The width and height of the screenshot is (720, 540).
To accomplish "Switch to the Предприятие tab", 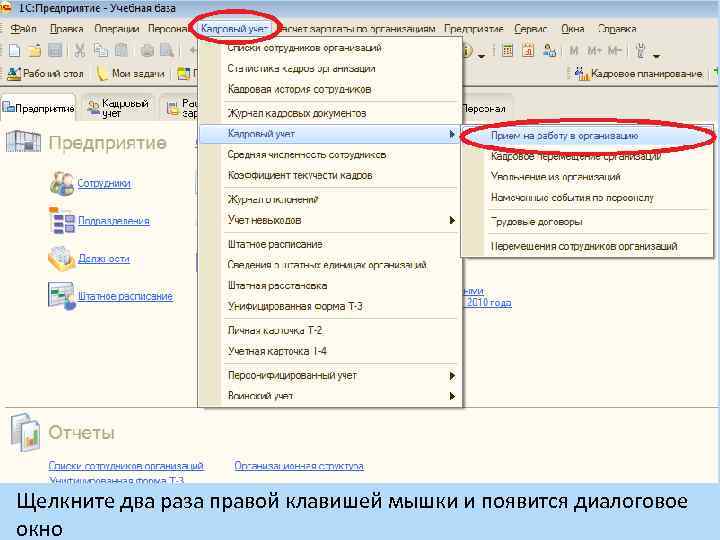I will click(38, 108).
